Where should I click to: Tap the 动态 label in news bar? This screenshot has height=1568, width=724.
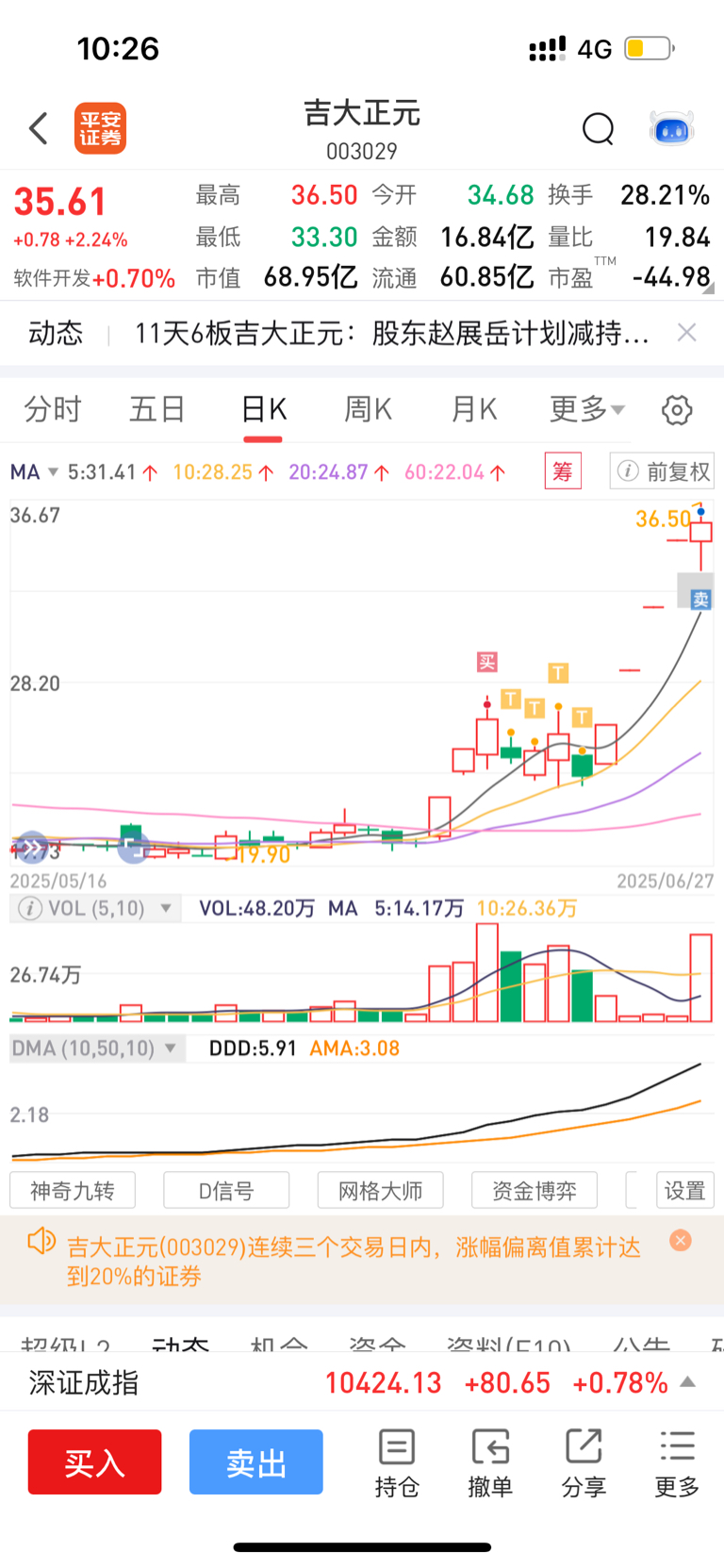(56, 333)
